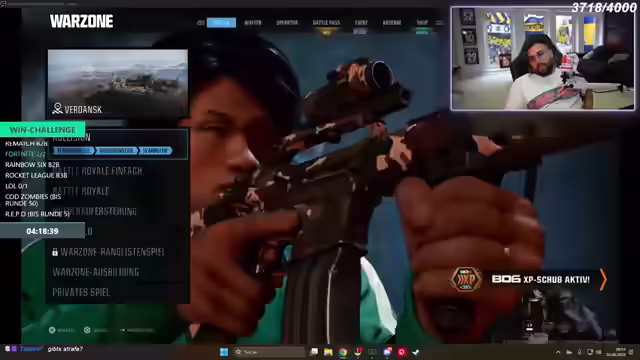Select Battle Royale game mode
Image resolution: width=640 pixels, height=360 pixels.
(81, 191)
